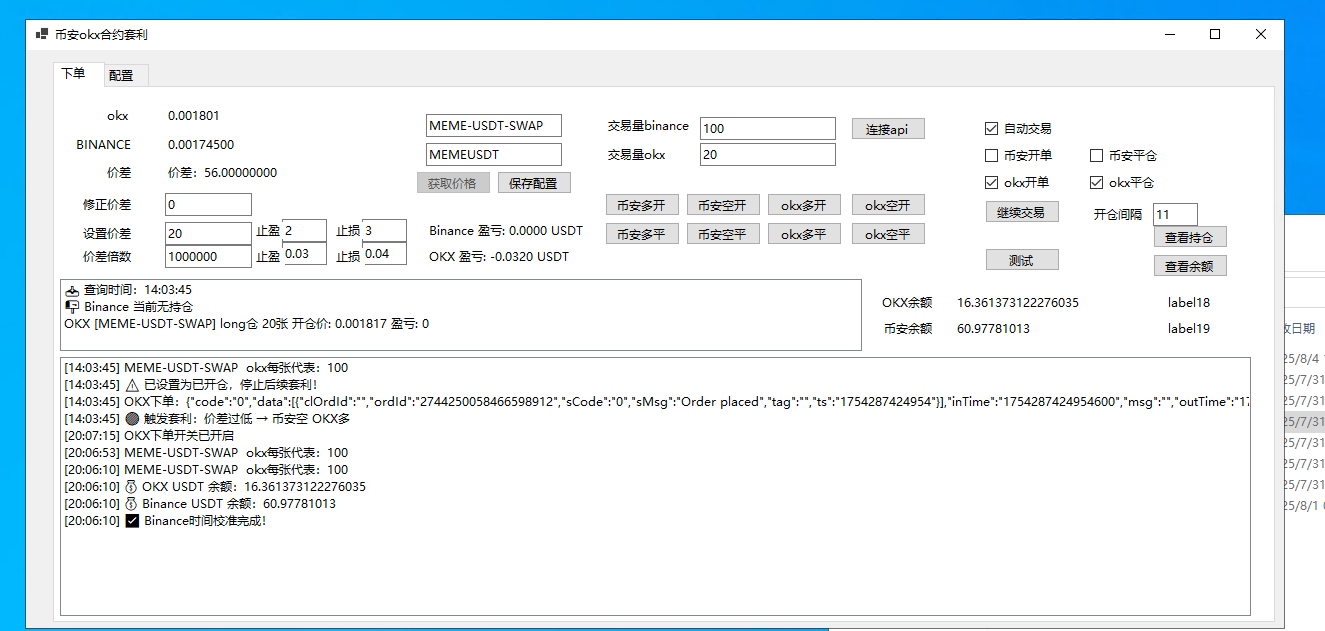
Task: Click the 交易量okx input showing 20
Action: (x=768, y=155)
